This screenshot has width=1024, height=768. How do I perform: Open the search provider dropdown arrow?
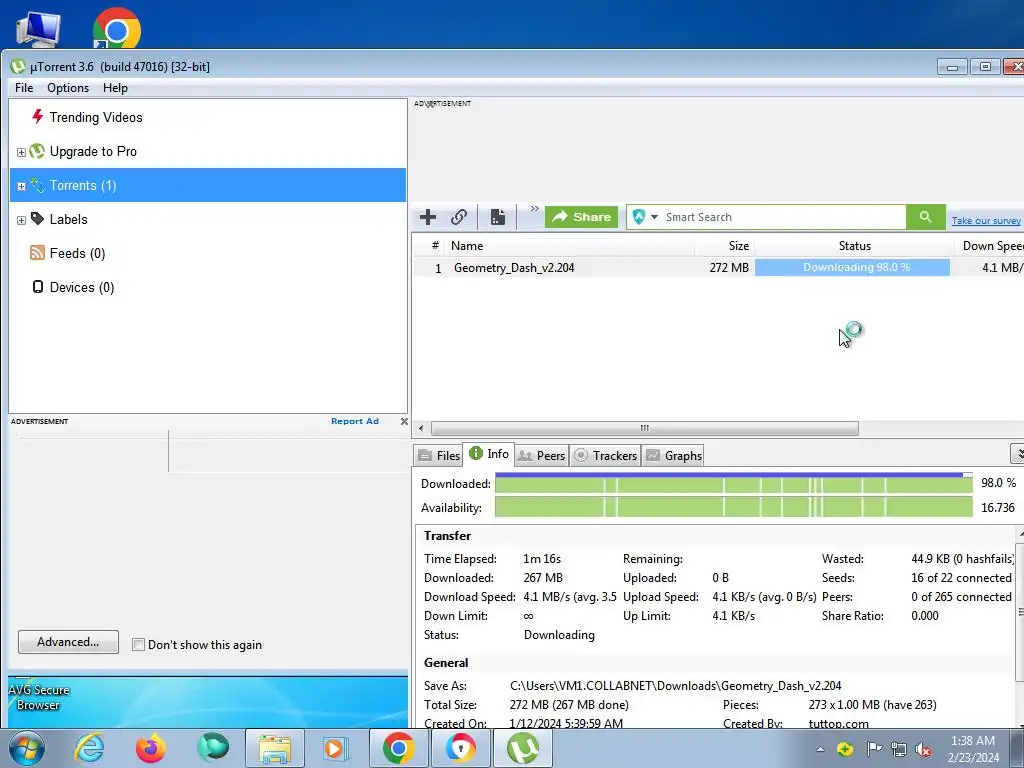(x=654, y=217)
